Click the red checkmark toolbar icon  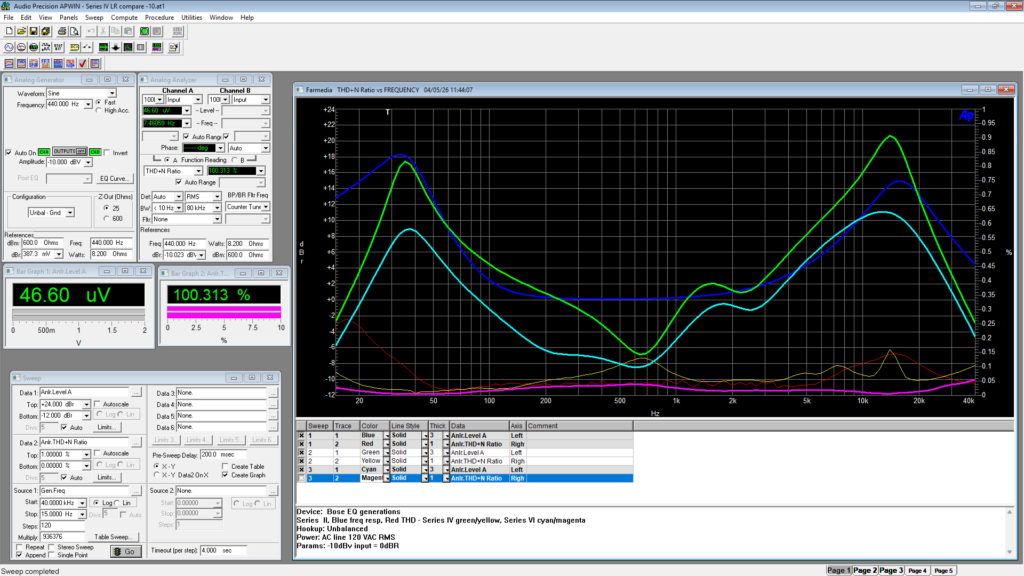(84, 64)
